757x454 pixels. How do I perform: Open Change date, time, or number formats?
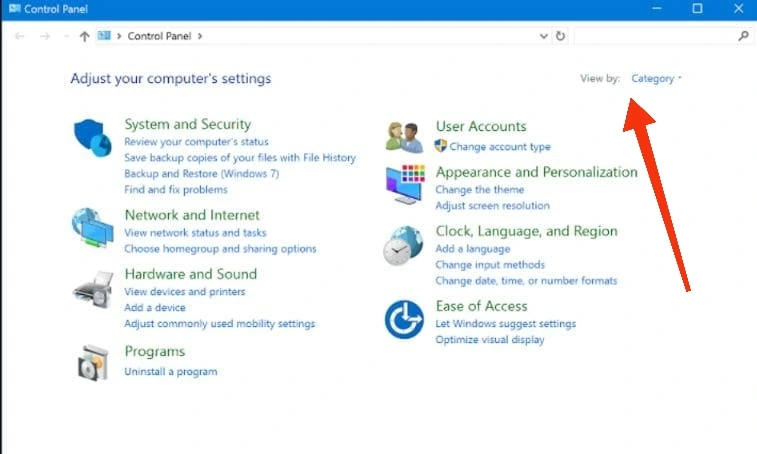tap(526, 281)
